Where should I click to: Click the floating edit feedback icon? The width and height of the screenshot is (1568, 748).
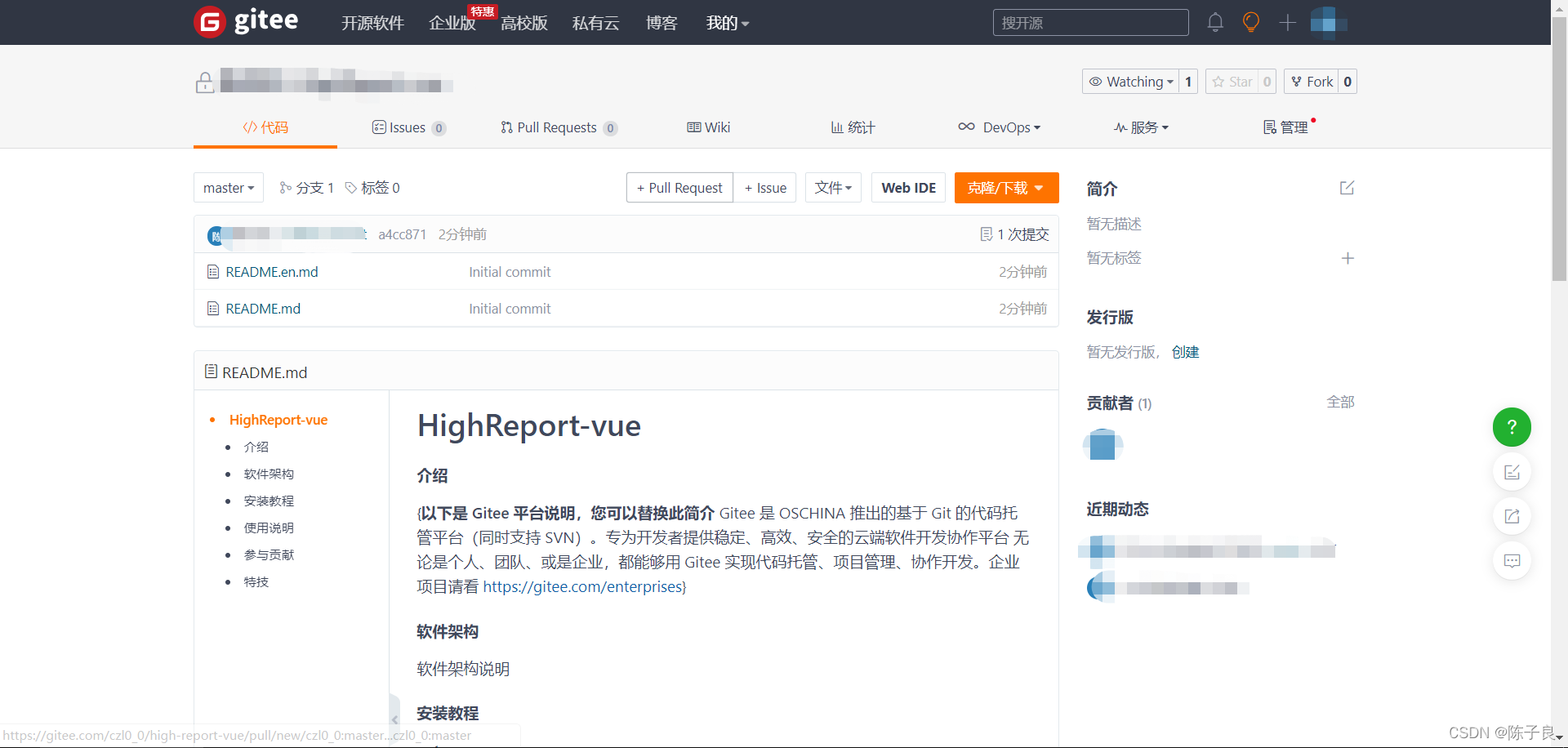coord(1512,472)
